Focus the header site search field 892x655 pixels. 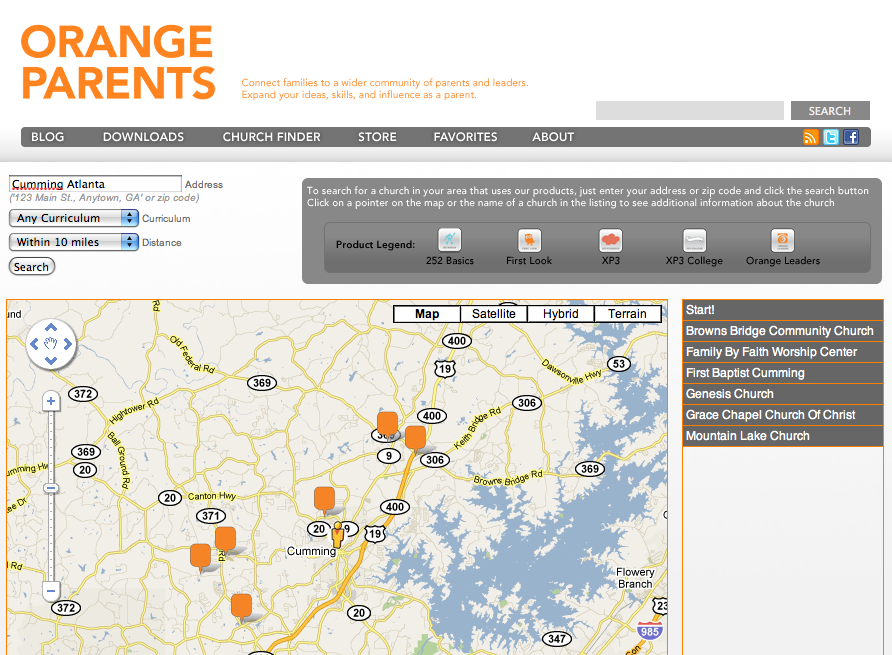click(x=689, y=110)
